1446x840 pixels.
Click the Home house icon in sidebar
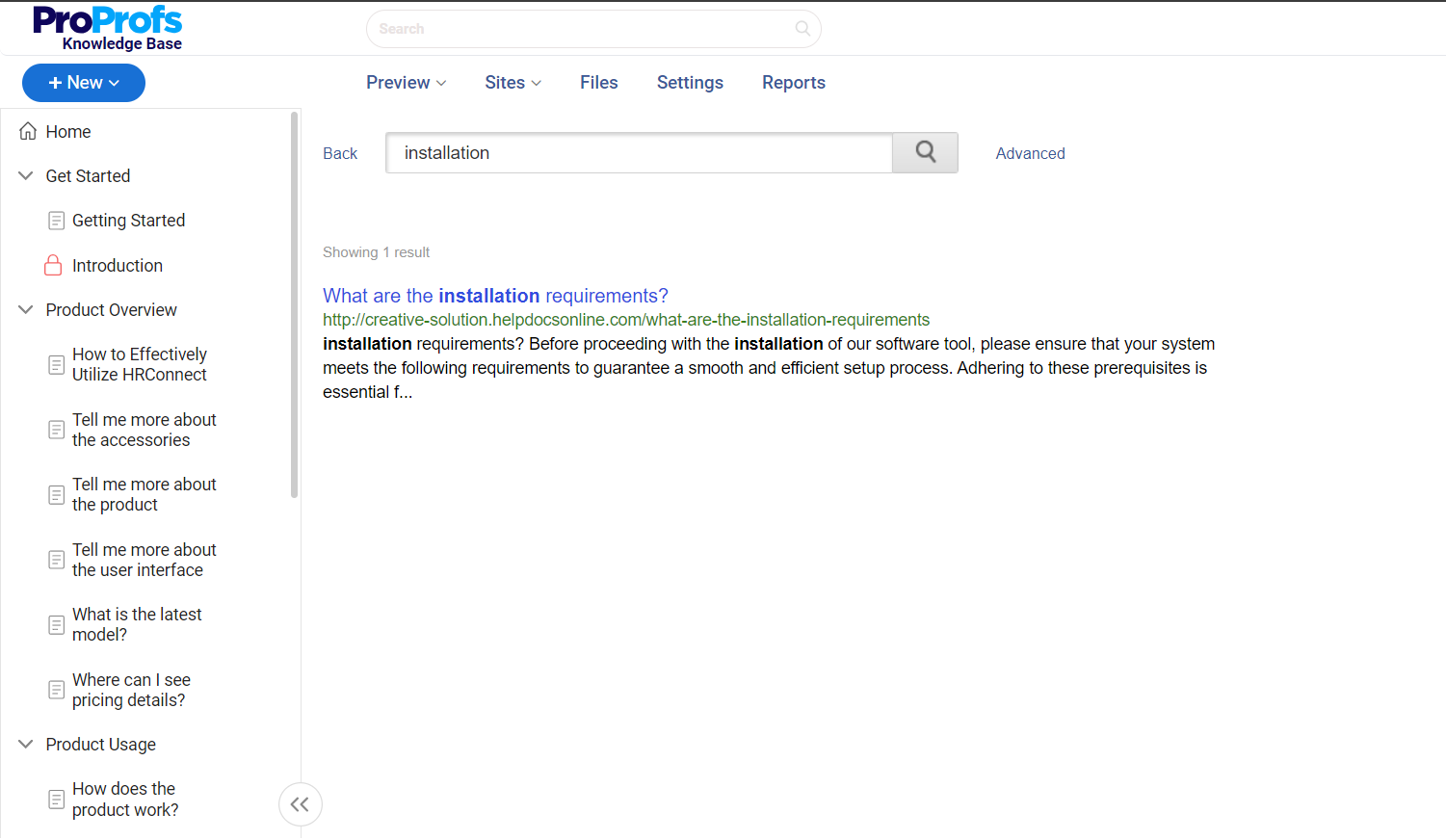tap(28, 131)
